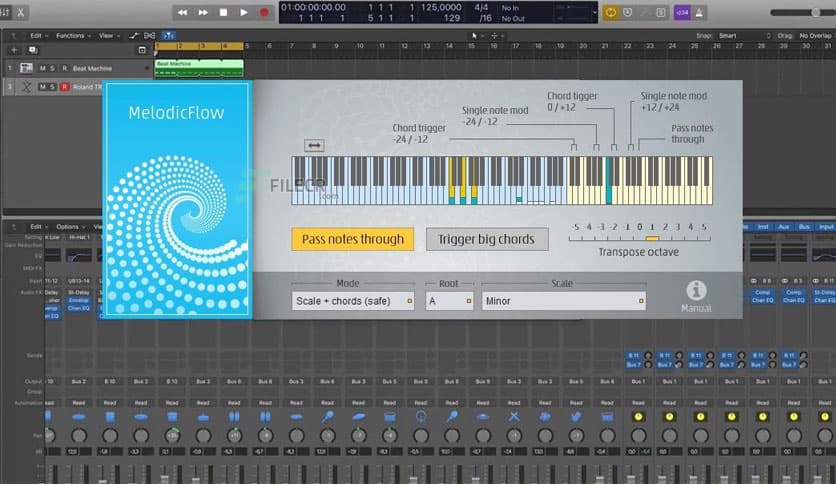Mute the Beat Machine track

(43, 68)
